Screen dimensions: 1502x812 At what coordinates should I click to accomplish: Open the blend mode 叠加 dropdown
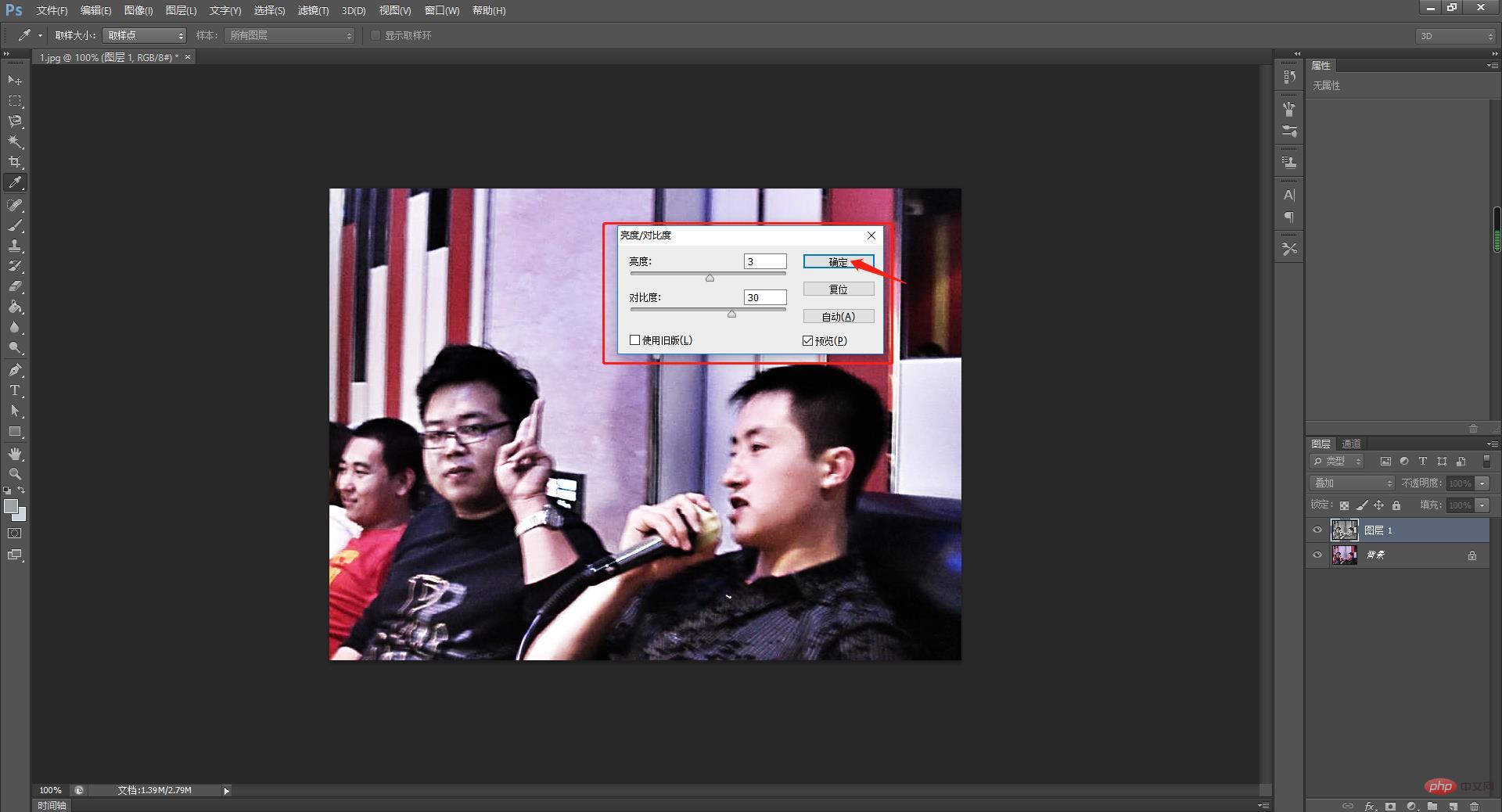1352,483
